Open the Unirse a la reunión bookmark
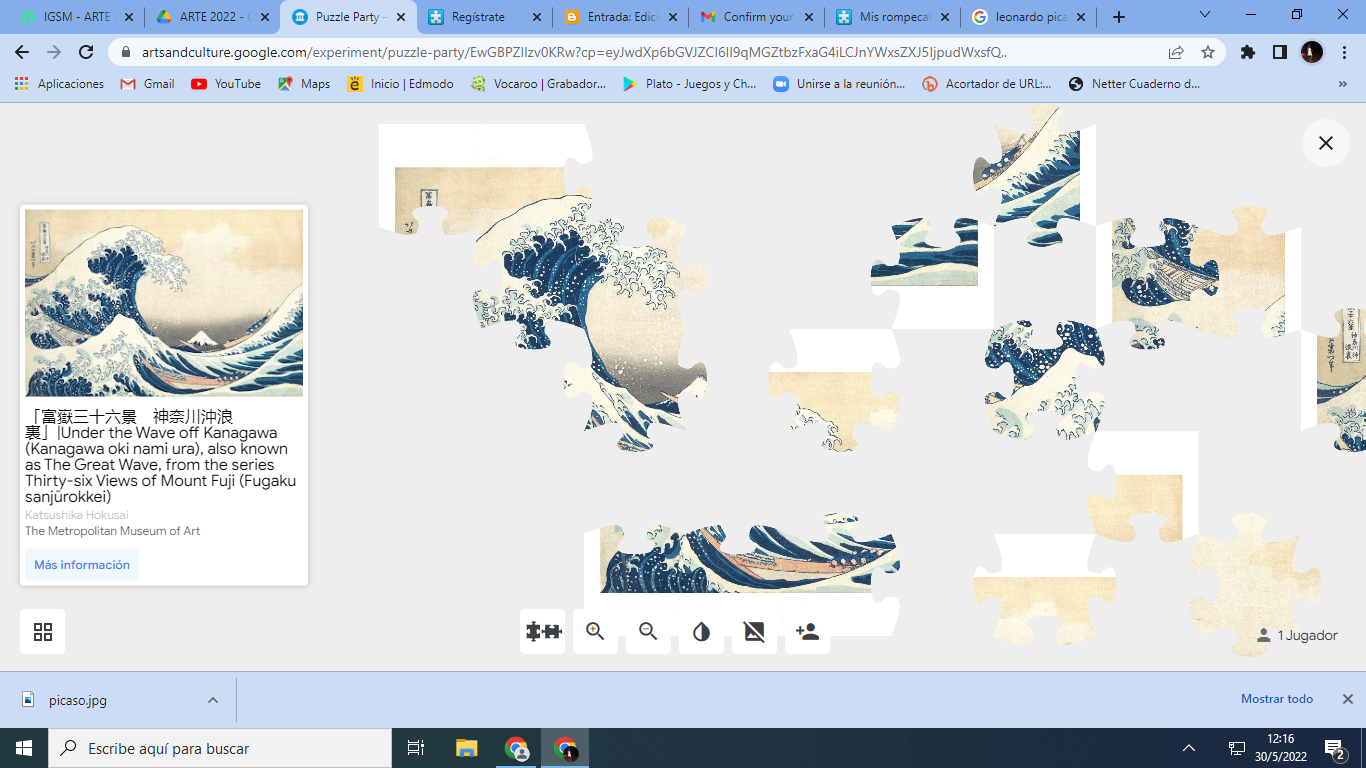 pyautogui.click(x=839, y=84)
